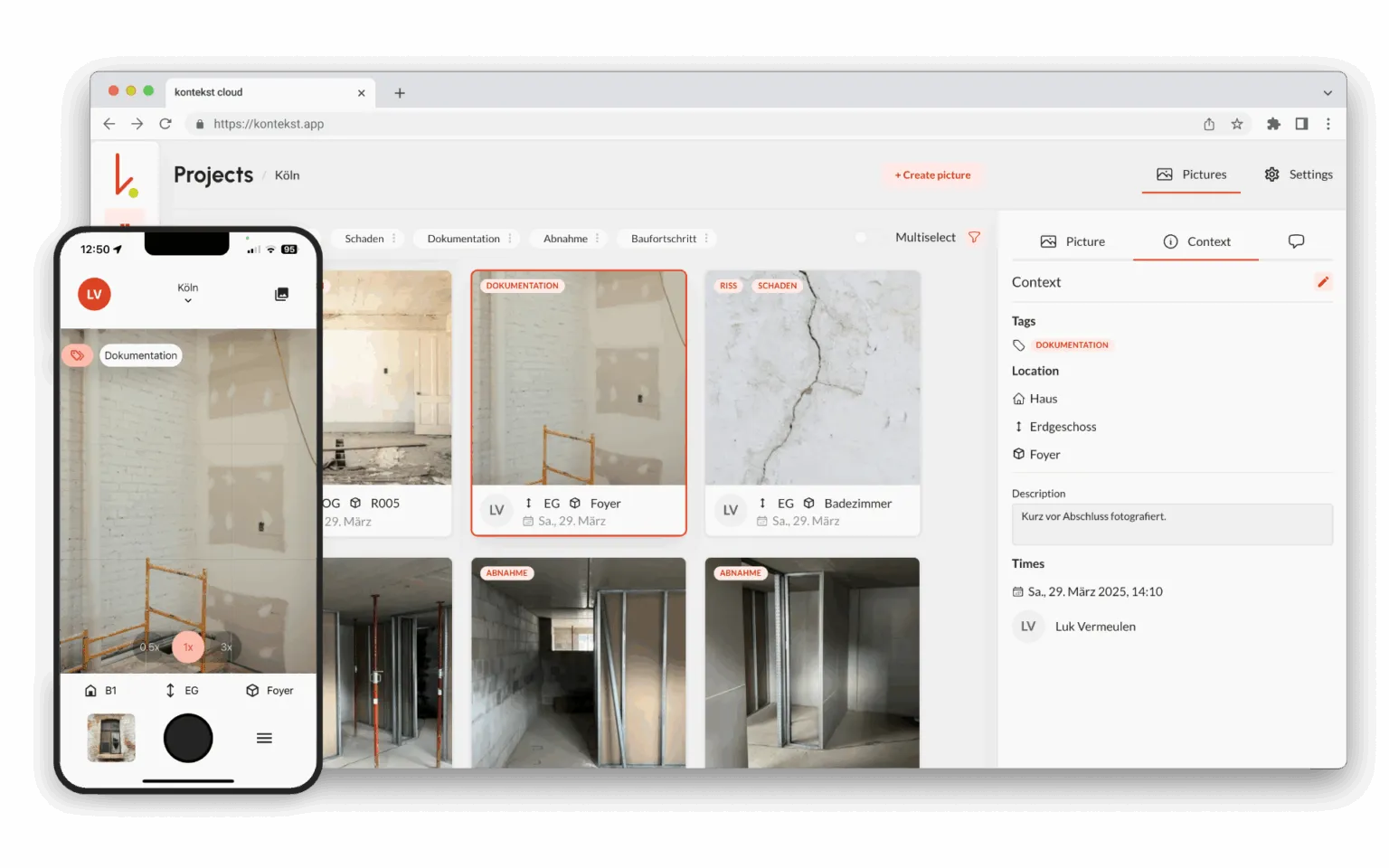Open the Projects breadcrumb link
The width and height of the screenshot is (1389, 868).
[213, 175]
